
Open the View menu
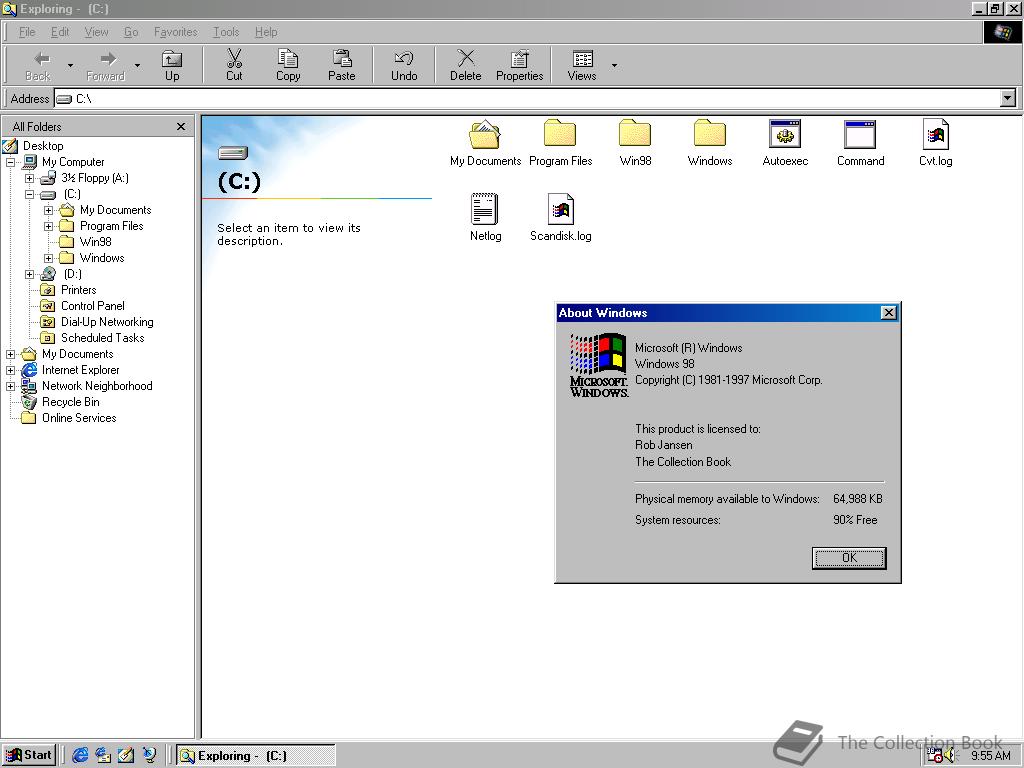point(96,32)
